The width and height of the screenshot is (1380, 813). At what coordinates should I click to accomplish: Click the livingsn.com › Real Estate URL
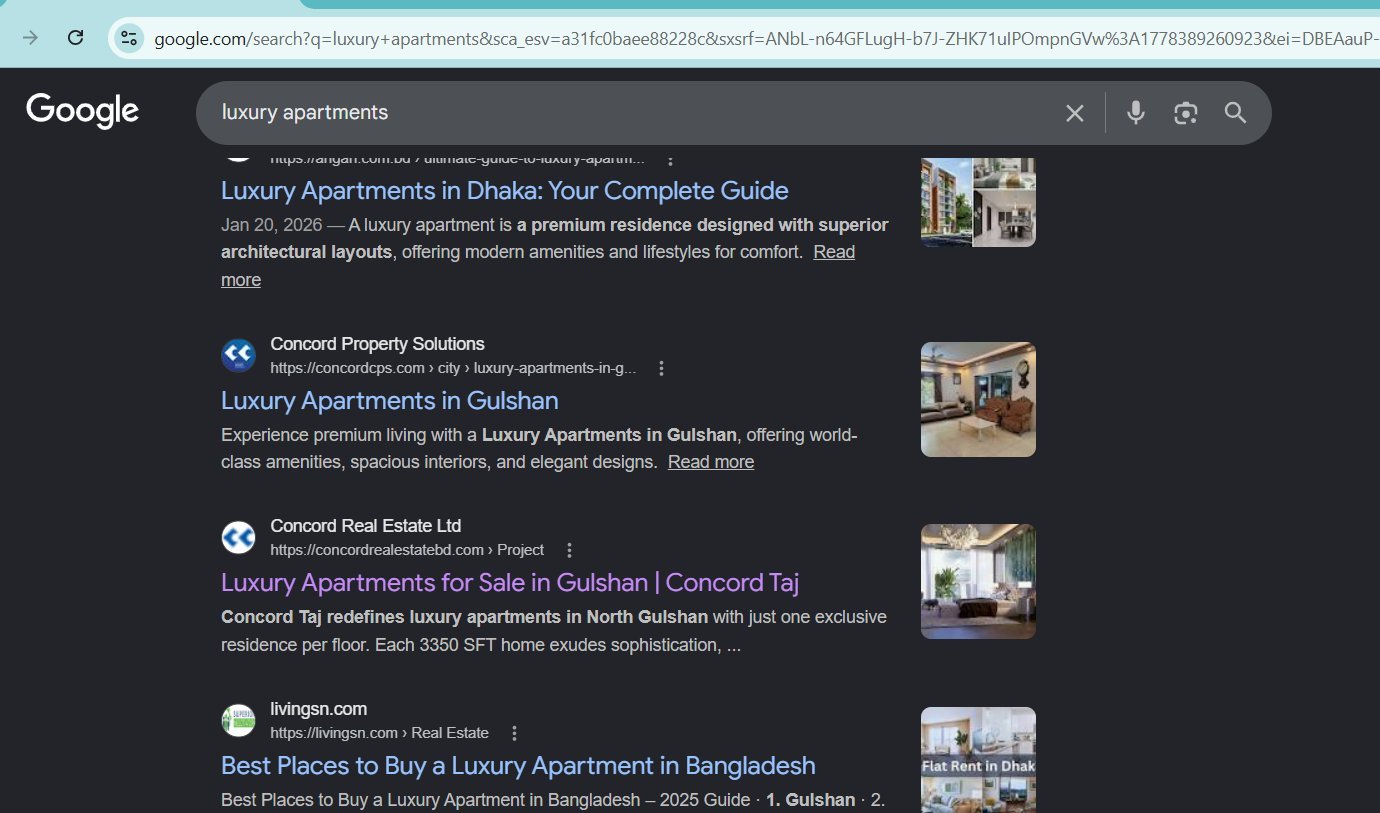(379, 733)
